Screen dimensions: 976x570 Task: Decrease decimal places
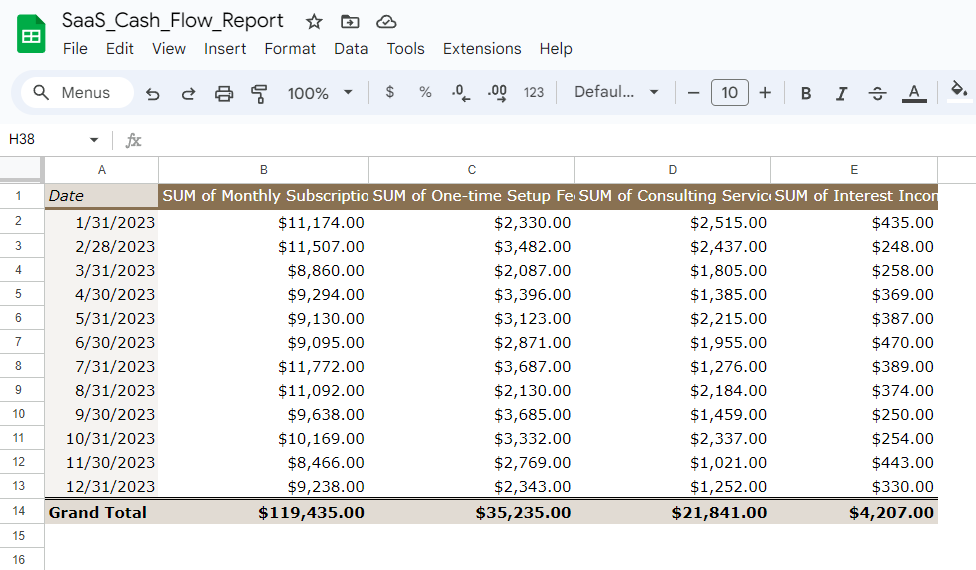tap(461, 93)
